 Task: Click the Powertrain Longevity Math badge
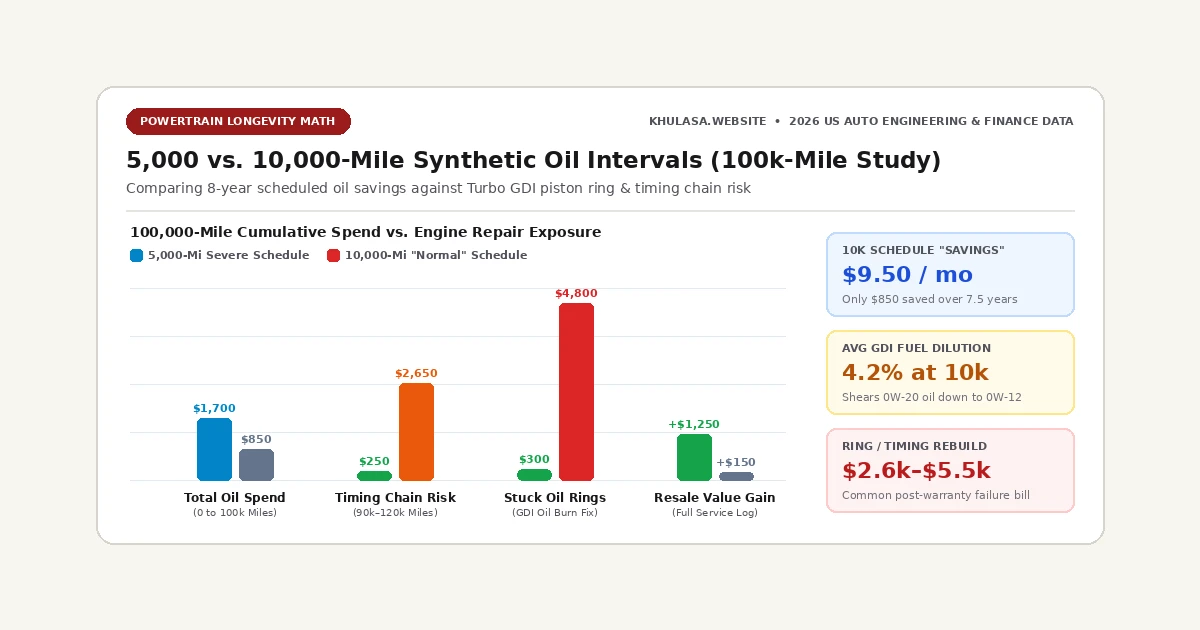click(238, 121)
